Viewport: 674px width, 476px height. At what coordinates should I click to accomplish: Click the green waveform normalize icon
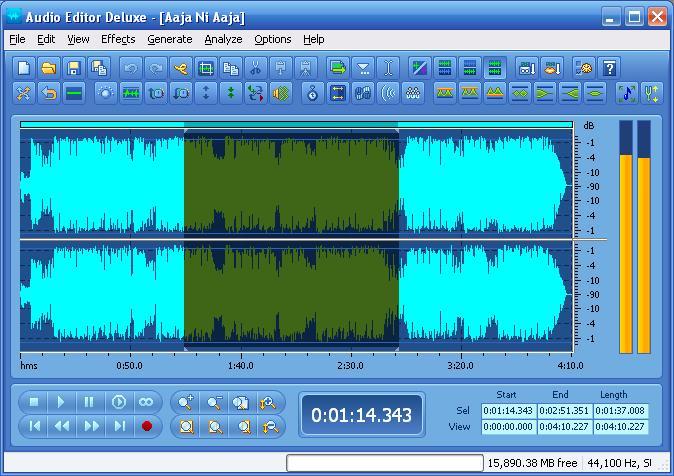131,93
